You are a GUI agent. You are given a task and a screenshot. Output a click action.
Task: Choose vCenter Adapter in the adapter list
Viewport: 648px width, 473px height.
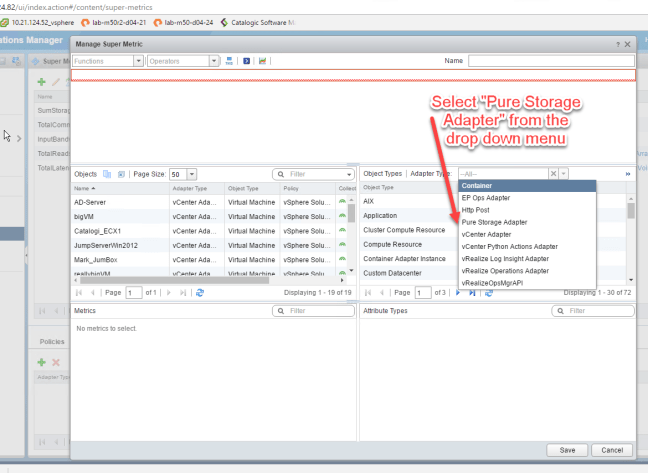488,234
